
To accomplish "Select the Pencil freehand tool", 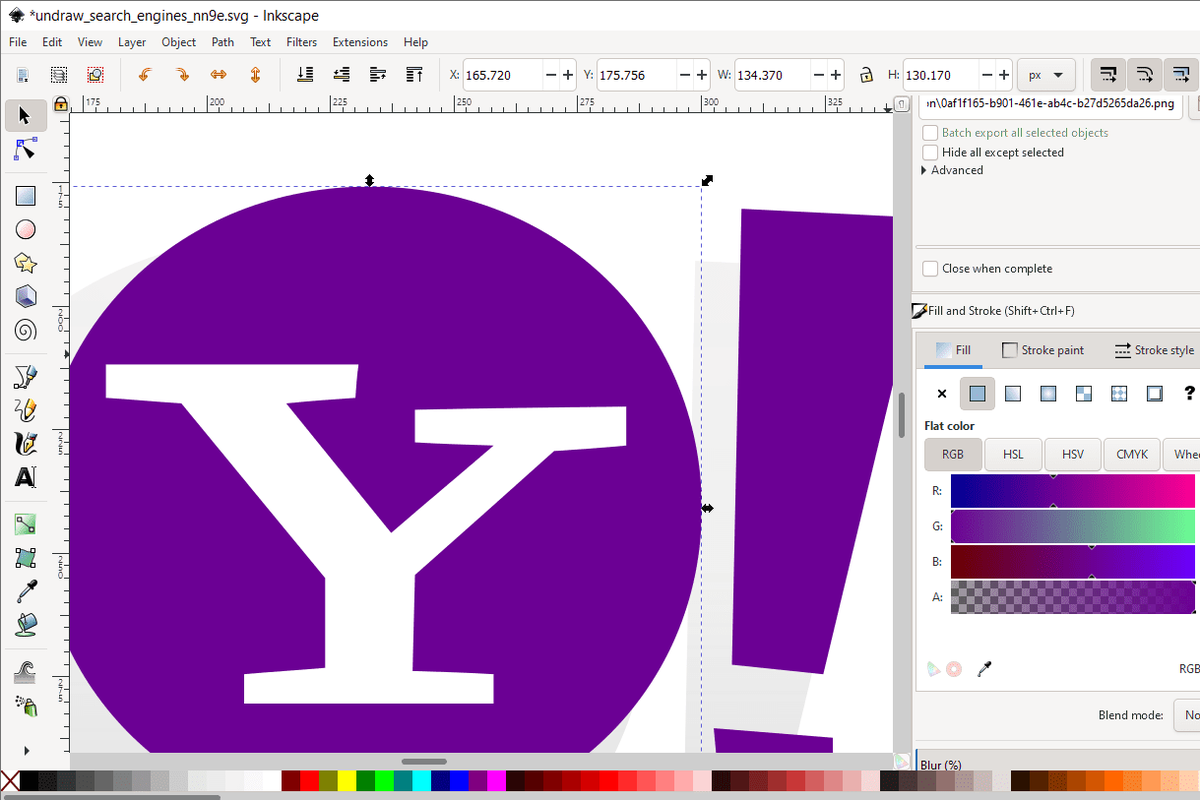I will click(26, 410).
